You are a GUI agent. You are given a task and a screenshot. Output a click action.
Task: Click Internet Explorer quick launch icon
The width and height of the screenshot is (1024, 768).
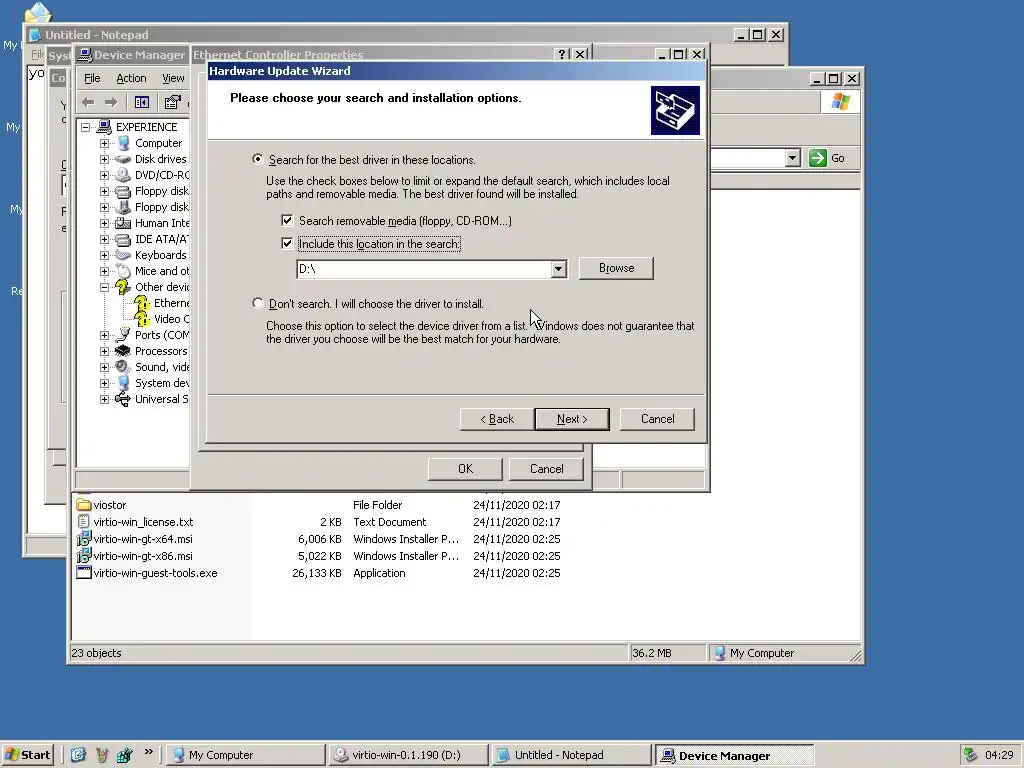click(x=78, y=755)
